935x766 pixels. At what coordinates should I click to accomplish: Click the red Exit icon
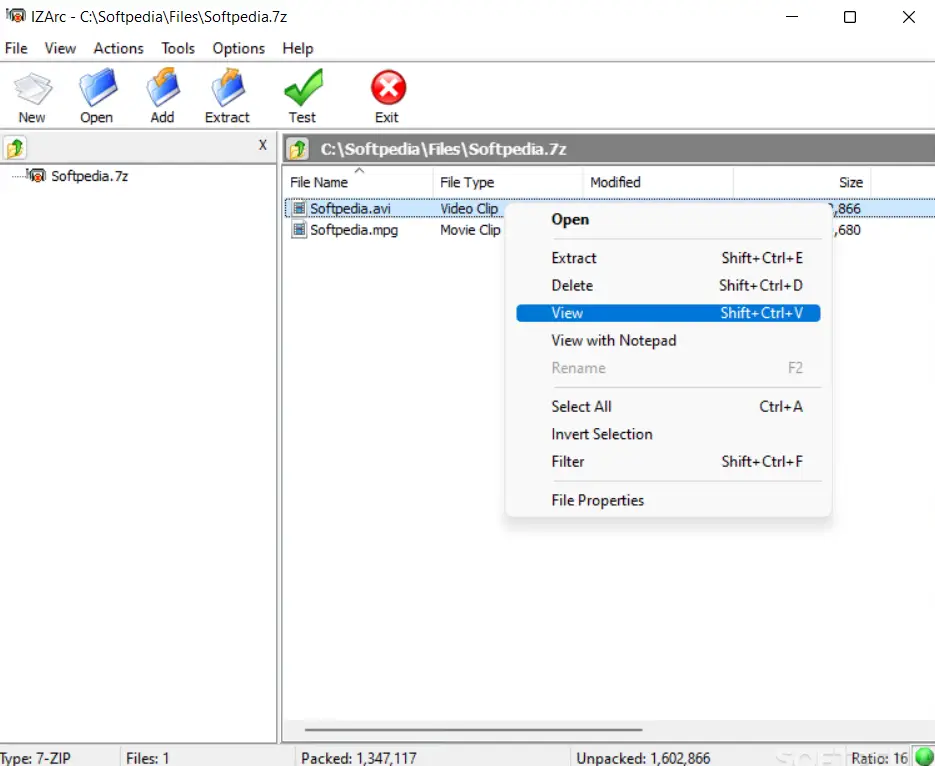point(387,90)
